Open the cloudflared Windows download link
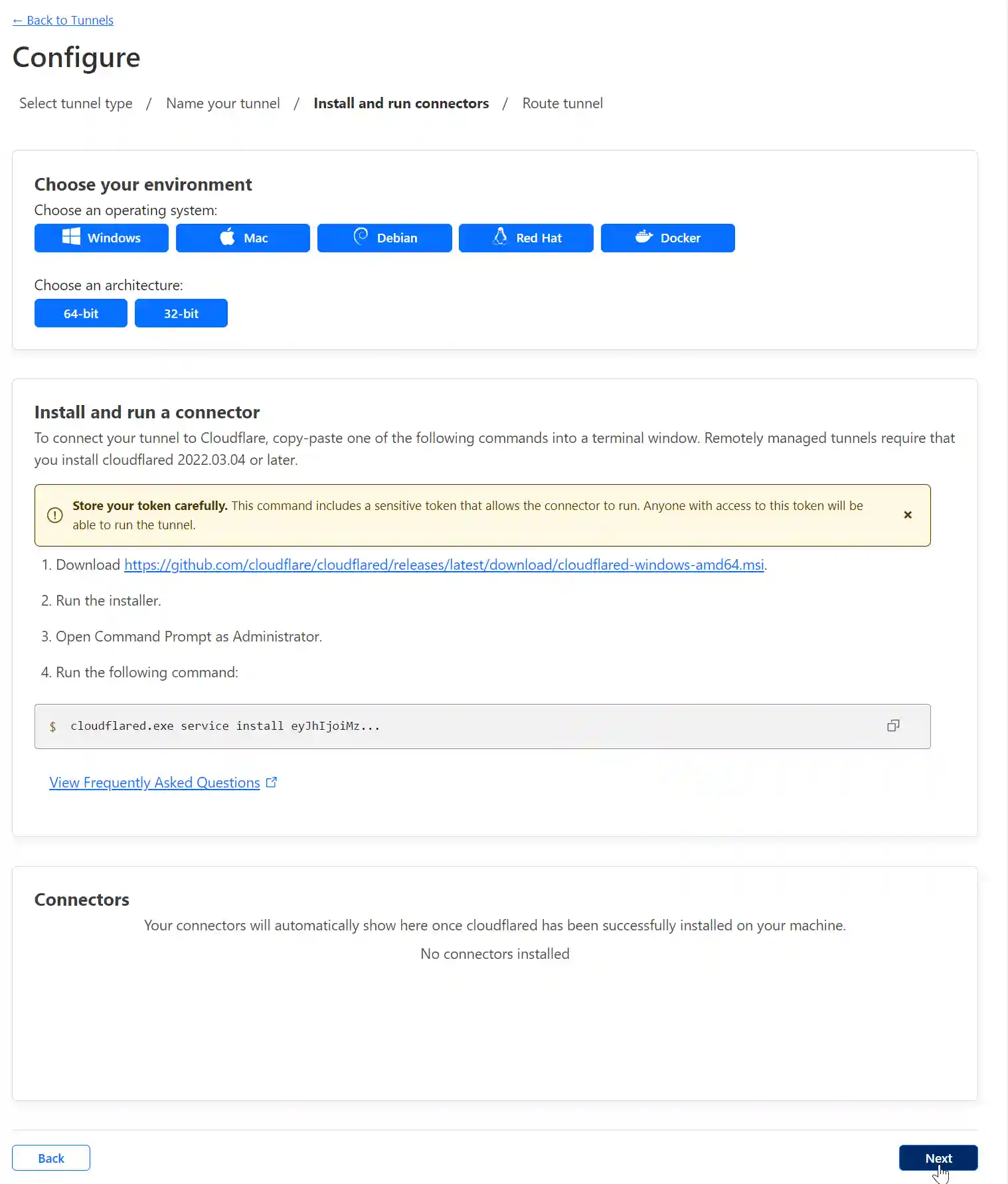Image resolution: width=1008 pixels, height=1184 pixels. 444,564
